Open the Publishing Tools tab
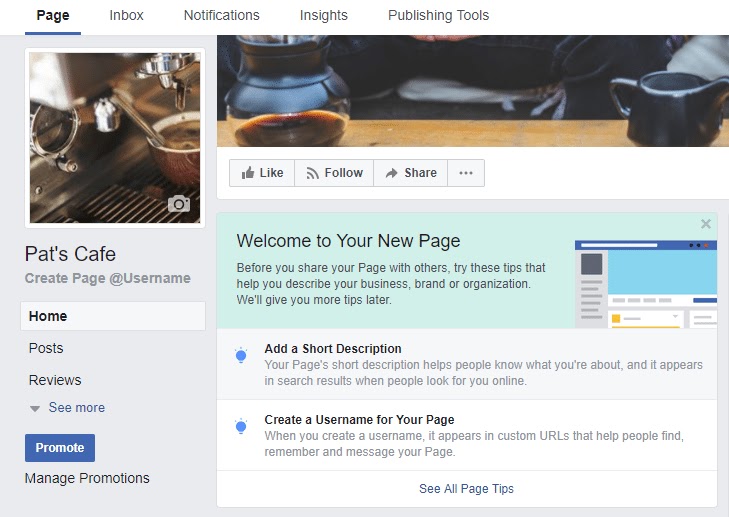The image size is (729, 517). coord(438,15)
